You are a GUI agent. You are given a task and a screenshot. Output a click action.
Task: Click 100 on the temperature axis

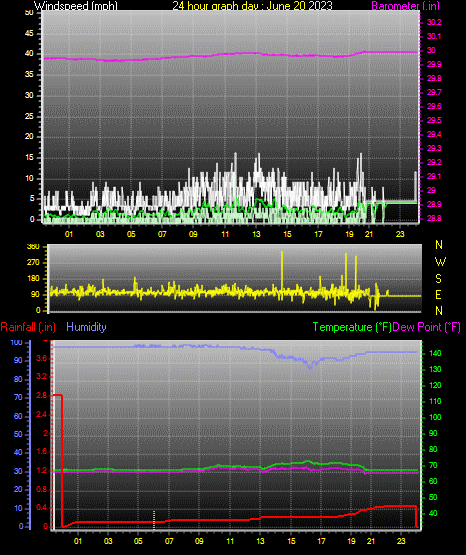435,417
